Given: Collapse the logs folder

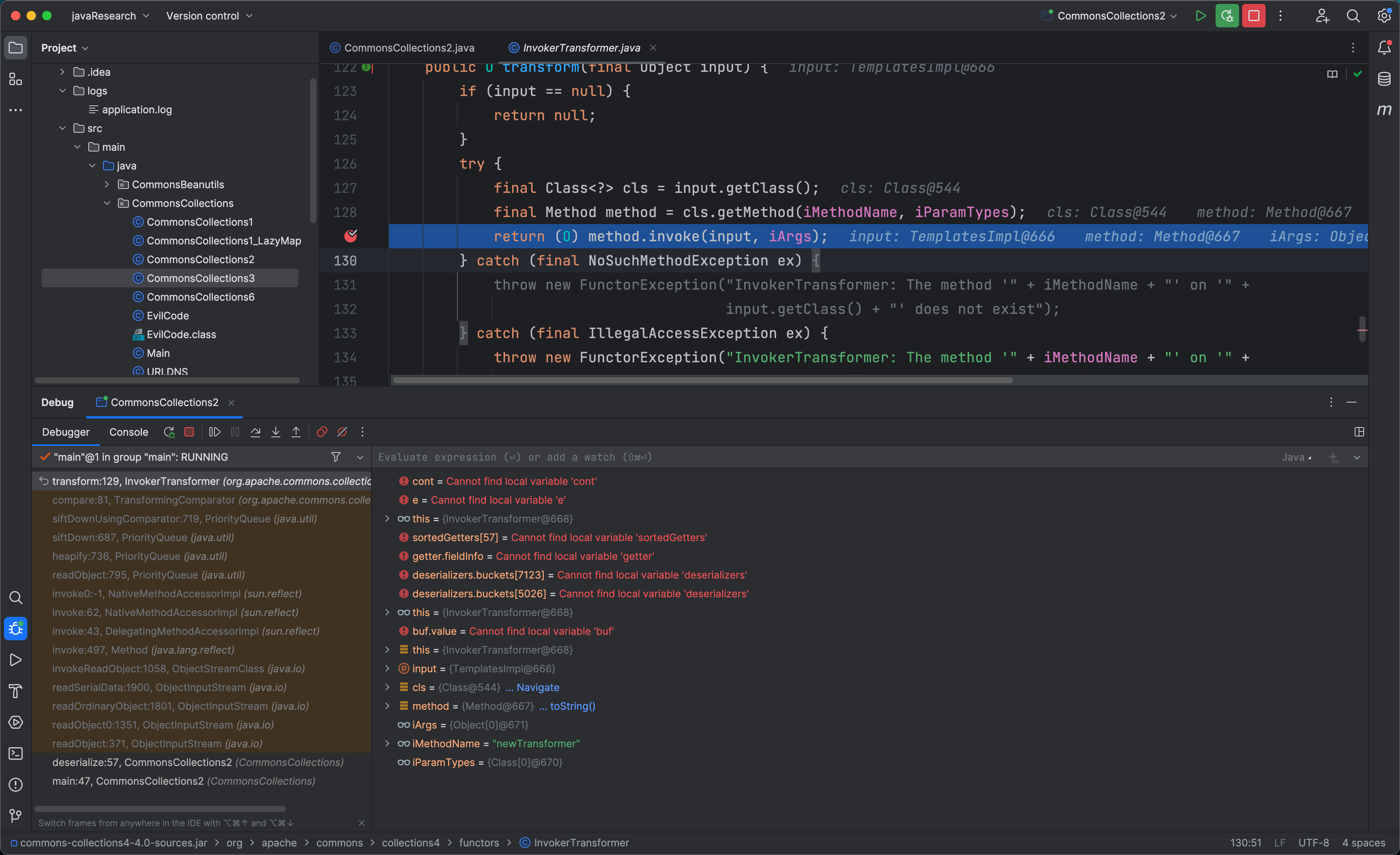Looking at the screenshot, I should pos(62,91).
